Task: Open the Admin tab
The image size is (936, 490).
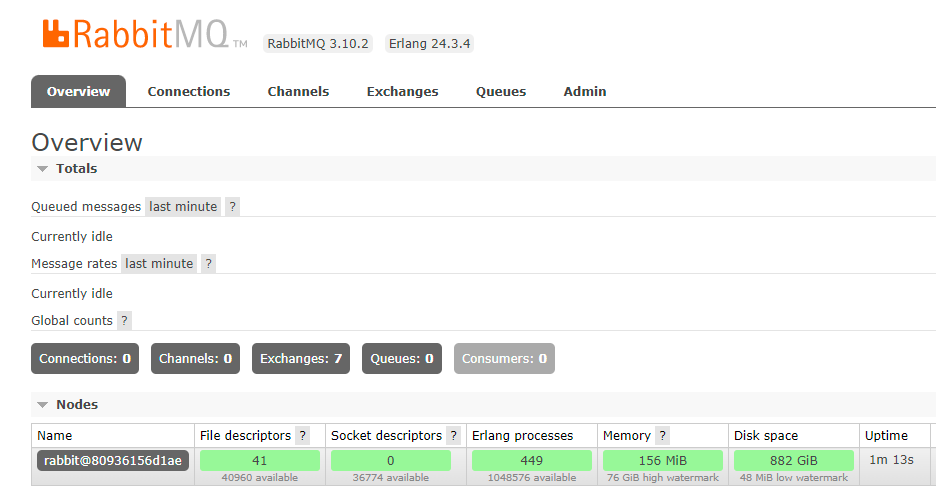Action: pos(584,91)
